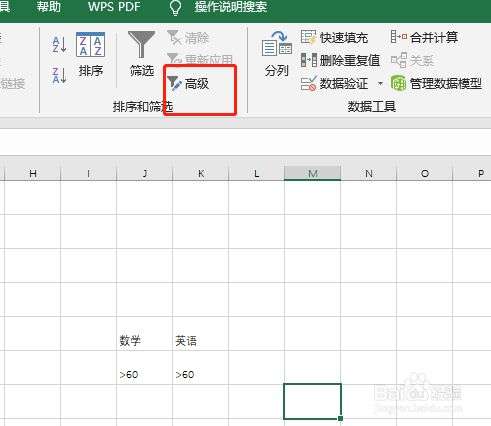Select column O header
491x426 pixels.
425,173
